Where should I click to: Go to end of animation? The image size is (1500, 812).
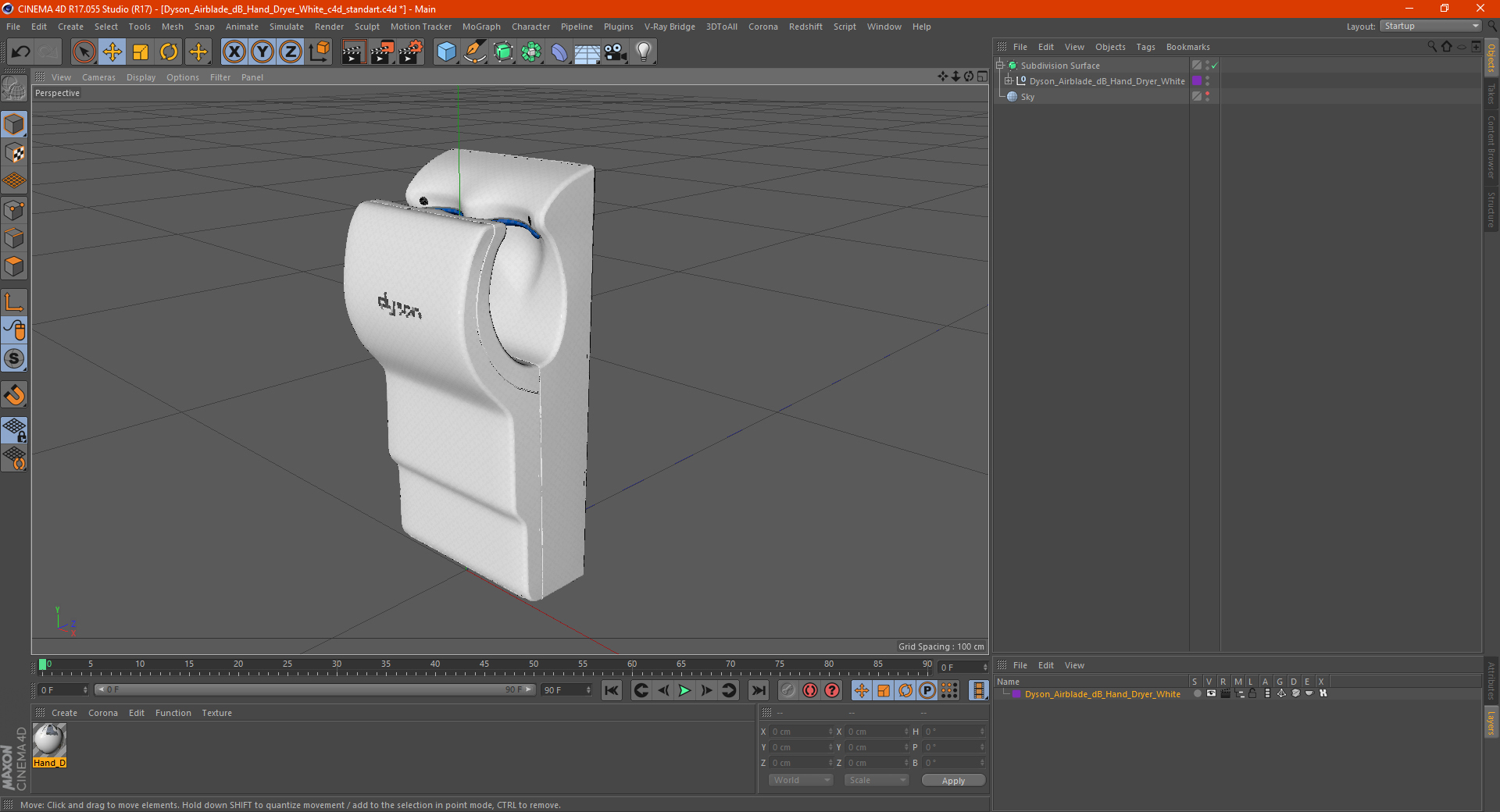(758, 690)
